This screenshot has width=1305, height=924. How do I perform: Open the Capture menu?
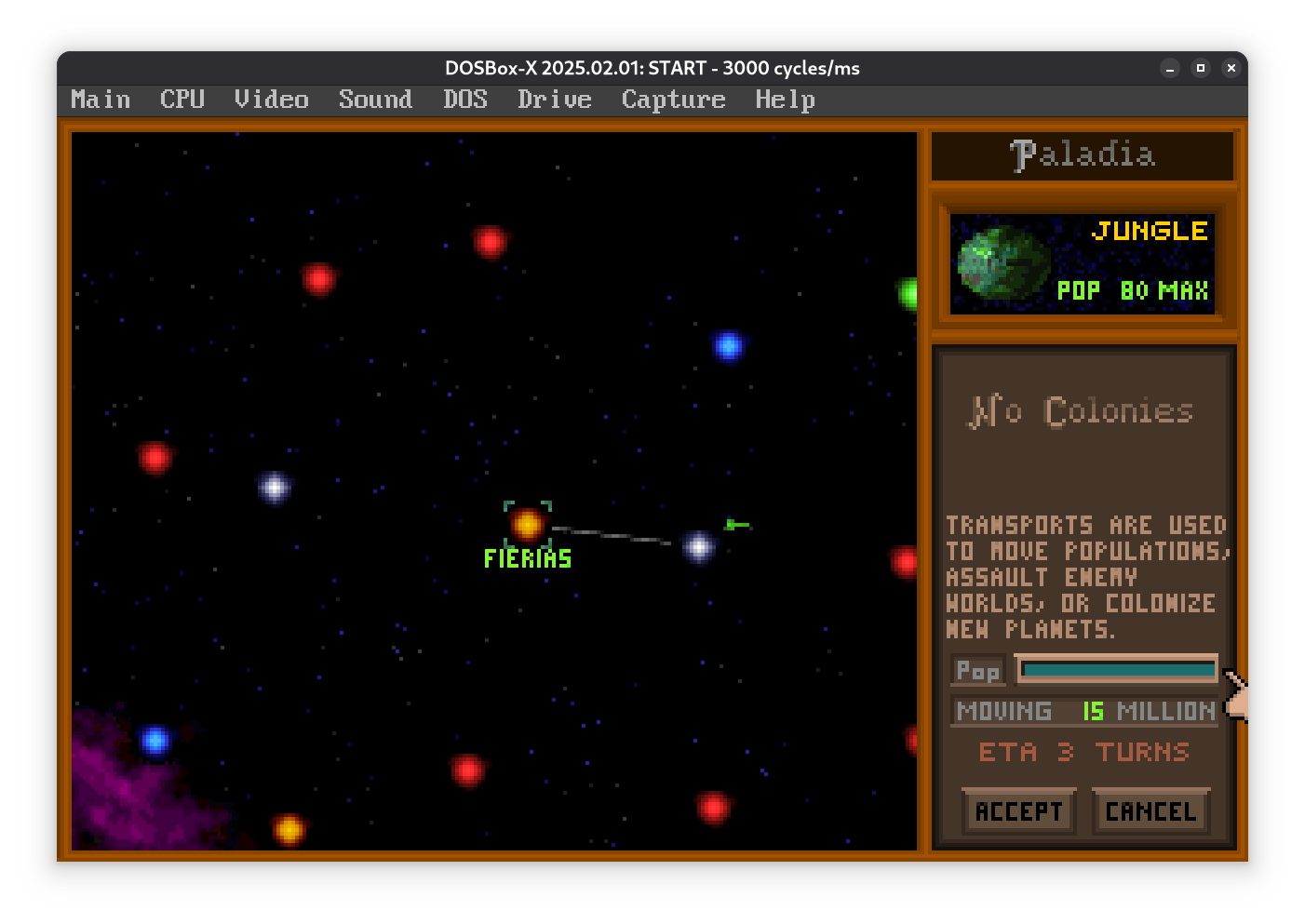click(673, 100)
